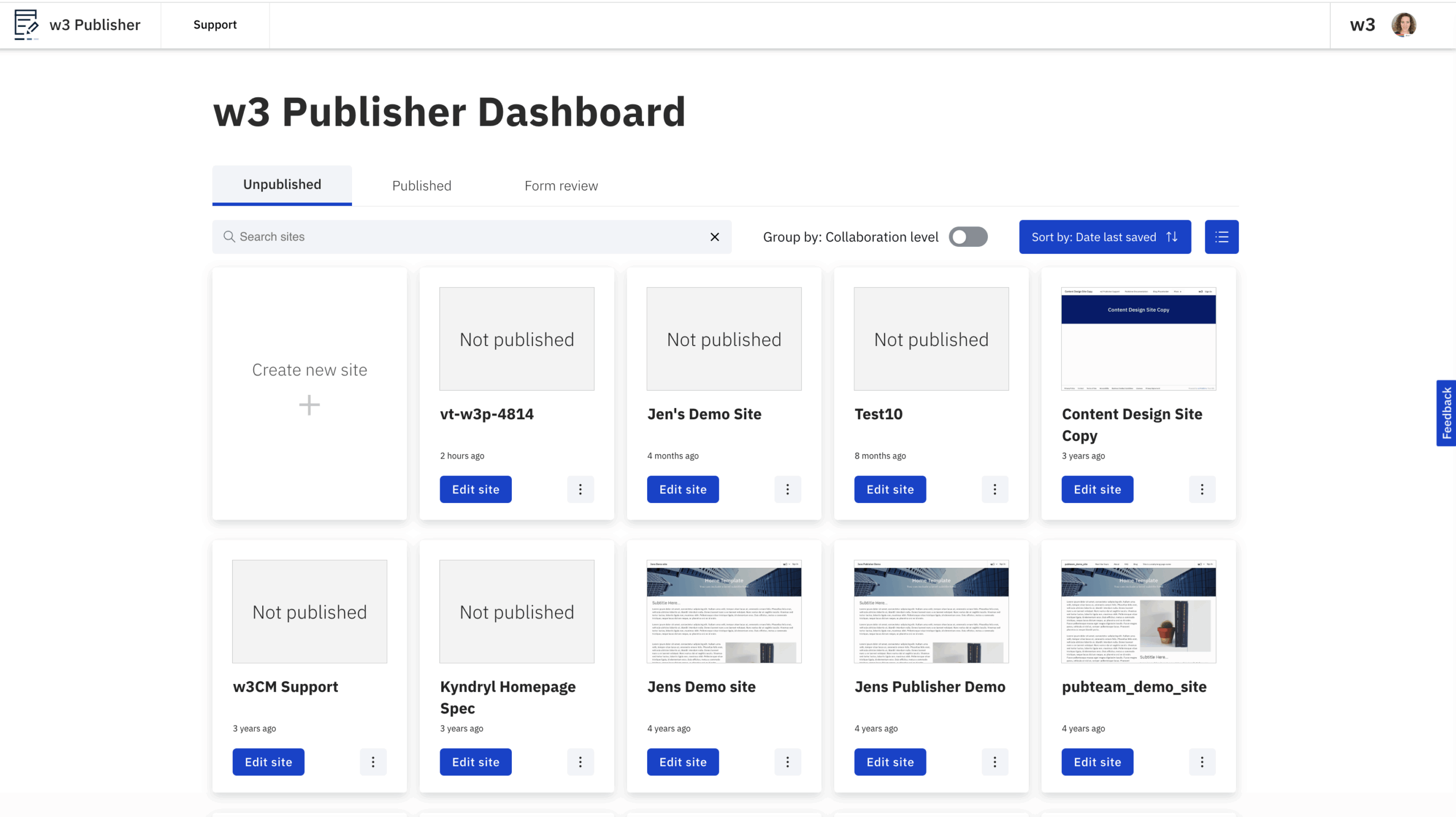Image resolution: width=1456 pixels, height=817 pixels.
Task: Edit site Jens Demo site
Action: (683, 762)
